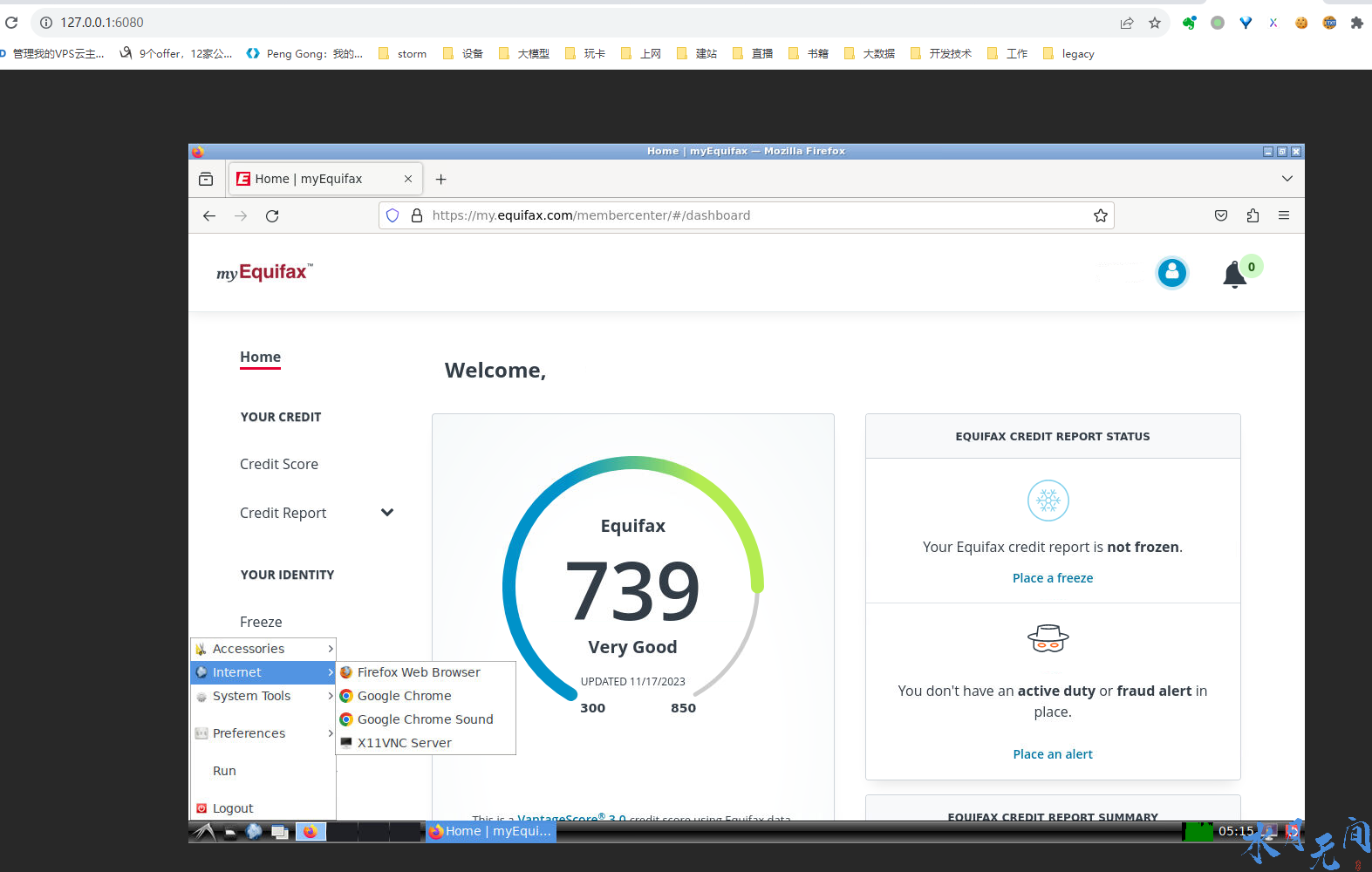
Task: Click the cookie TXT extension icon
Action: [x=1329, y=23]
